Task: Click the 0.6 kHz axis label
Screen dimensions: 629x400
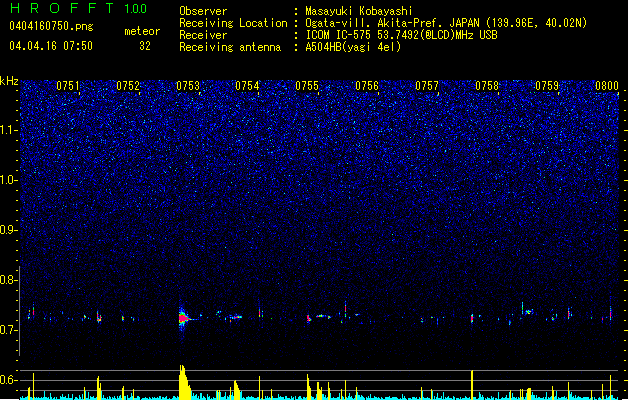Action: [9, 380]
